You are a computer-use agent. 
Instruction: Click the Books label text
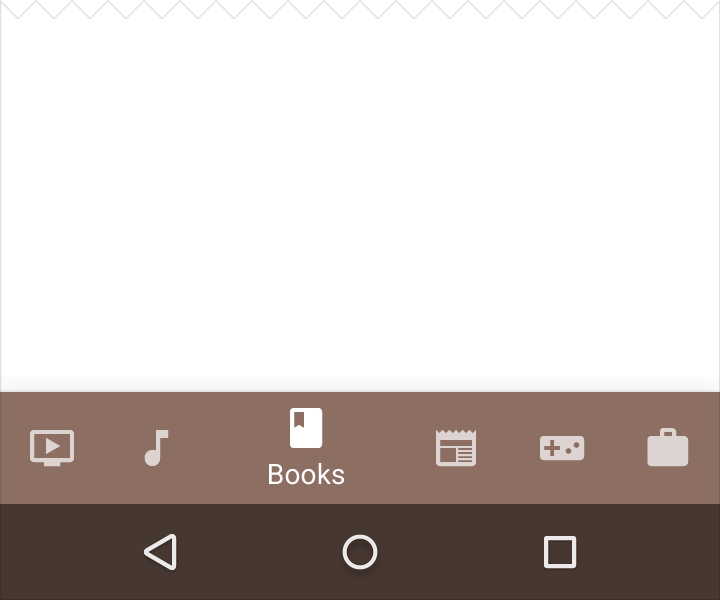click(x=306, y=474)
